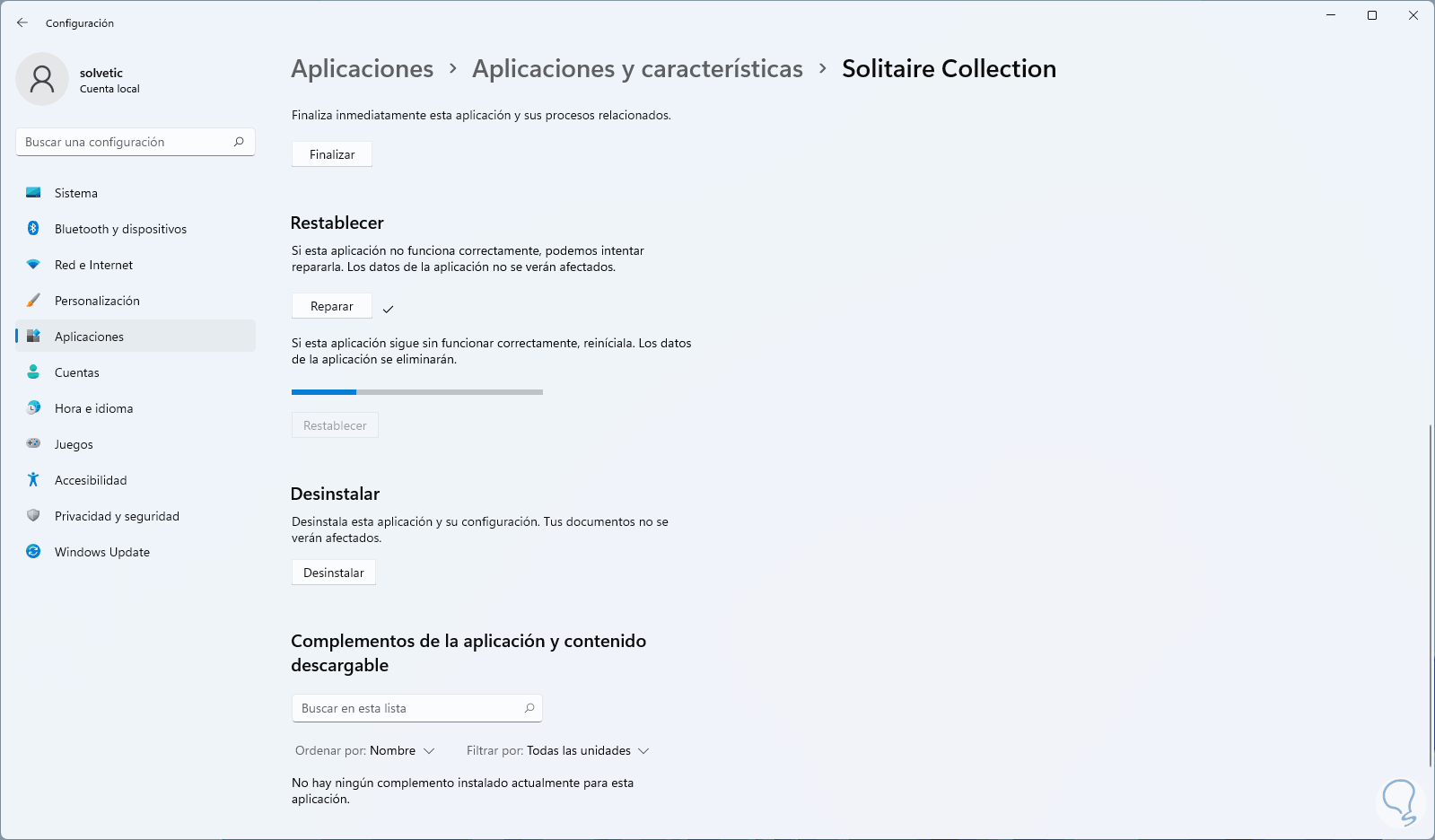The width and height of the screenshot is (1435, 840).
Task: Click the Aplicaciones sidebar icon
Action: [33, 337]
